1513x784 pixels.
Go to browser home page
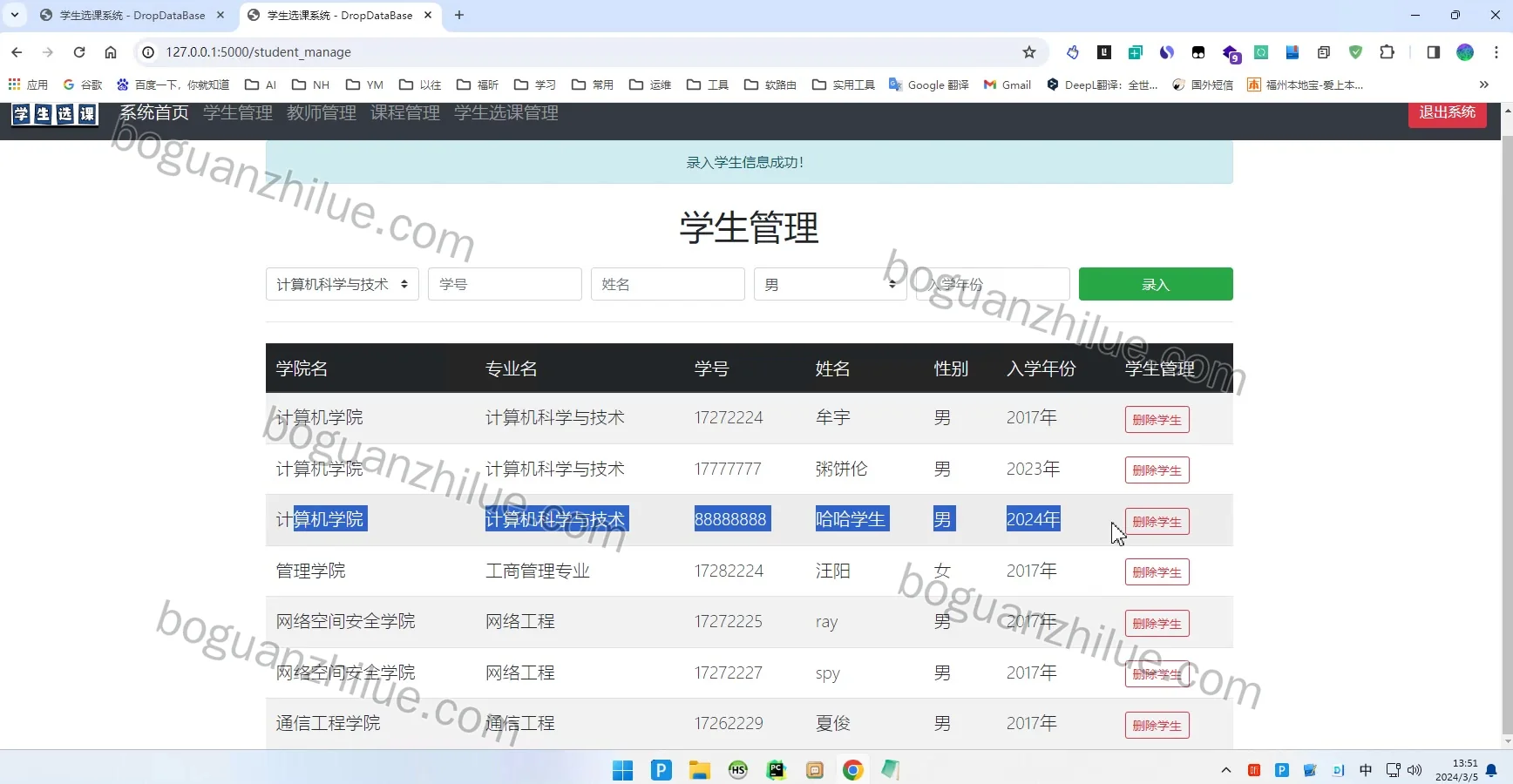tap(111, 52)
